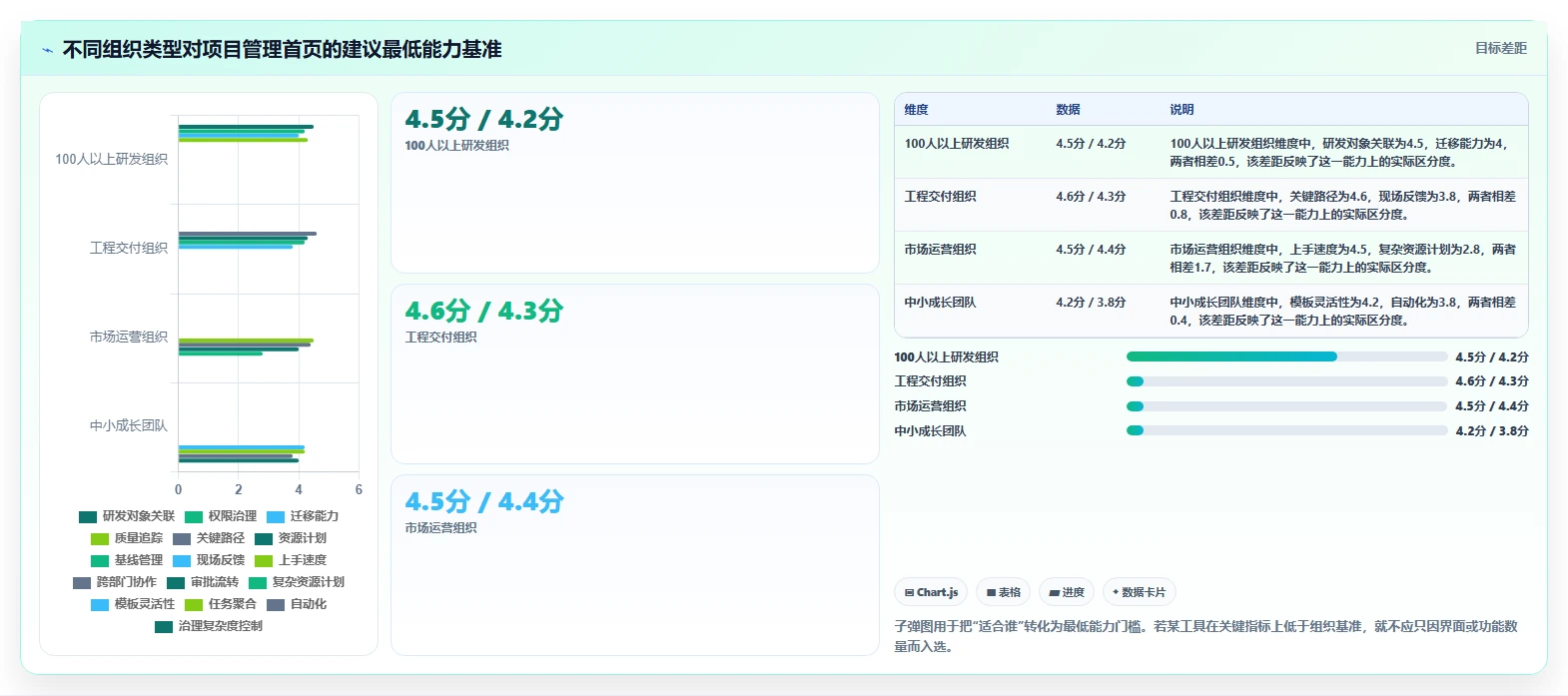Image resolution: width=1568 pixels, height=696 pixels.
Task: Toggle the 迁移能力 legend series
Action: (x=303, y=516)
